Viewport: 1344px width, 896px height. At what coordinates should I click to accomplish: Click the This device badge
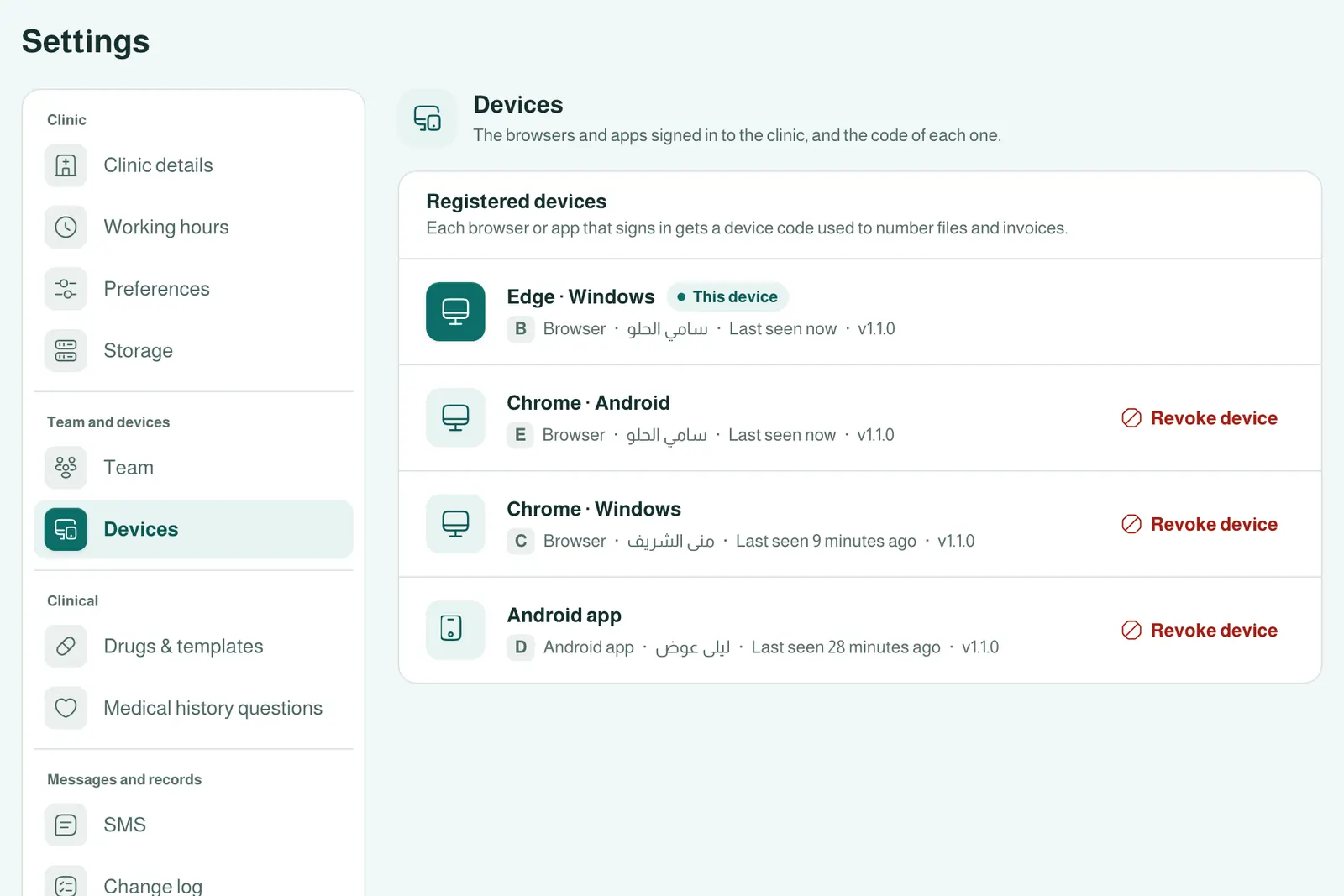coord(727,296)
